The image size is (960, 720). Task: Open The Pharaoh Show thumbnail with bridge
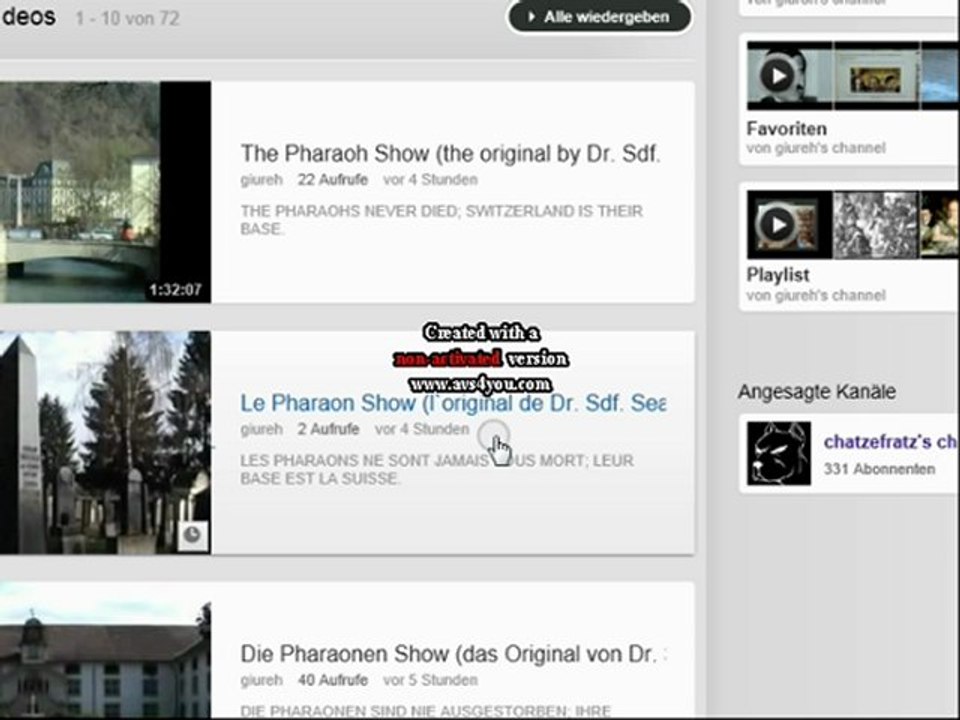coord(105,192)
